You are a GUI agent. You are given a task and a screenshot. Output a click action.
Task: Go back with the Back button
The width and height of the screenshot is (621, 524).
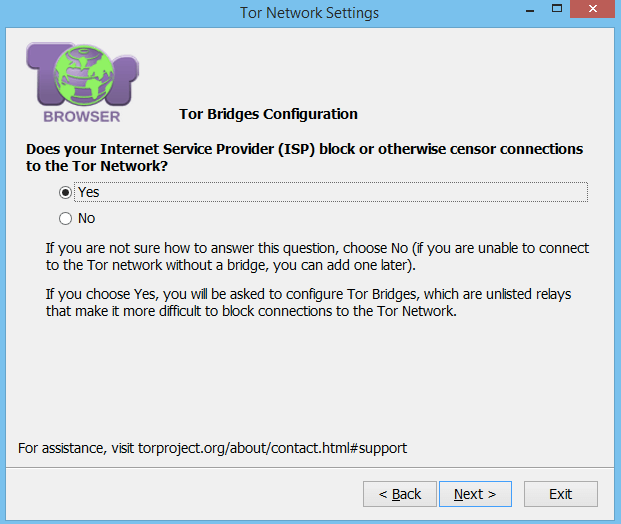pos(400,494)
